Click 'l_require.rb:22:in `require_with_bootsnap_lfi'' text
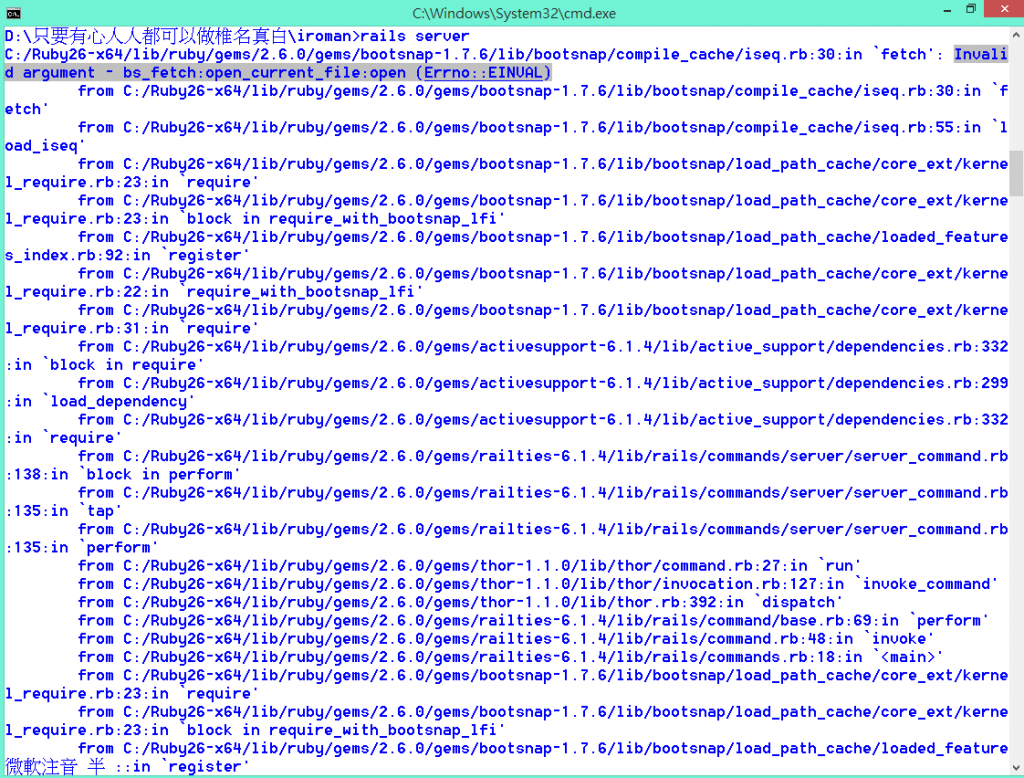This screenshot has width=1024, height=778. [x=214, y=292]
